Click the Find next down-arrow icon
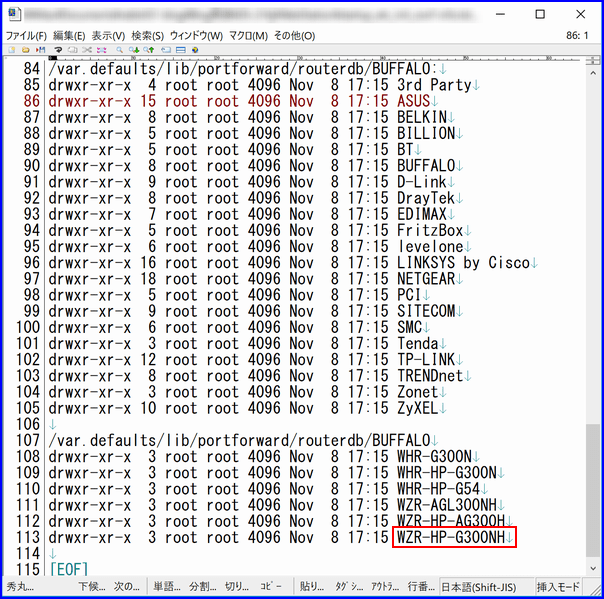604x599 pixels. 134,50
